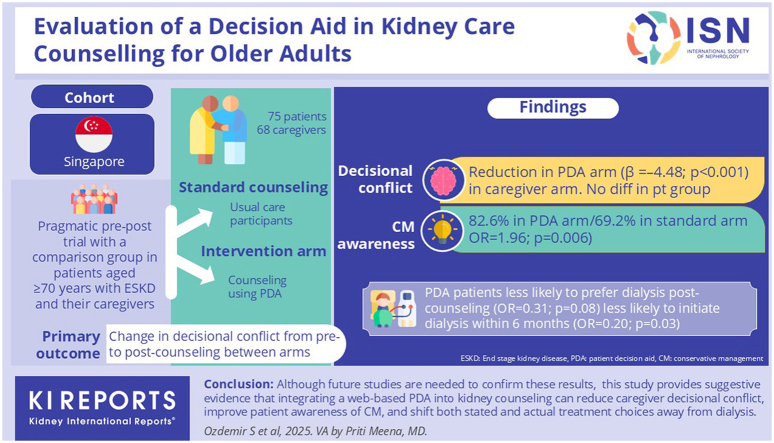Click the white arrow pointing to Counseling using PDA
774x443 pixels.
click(x=195, y=271)
